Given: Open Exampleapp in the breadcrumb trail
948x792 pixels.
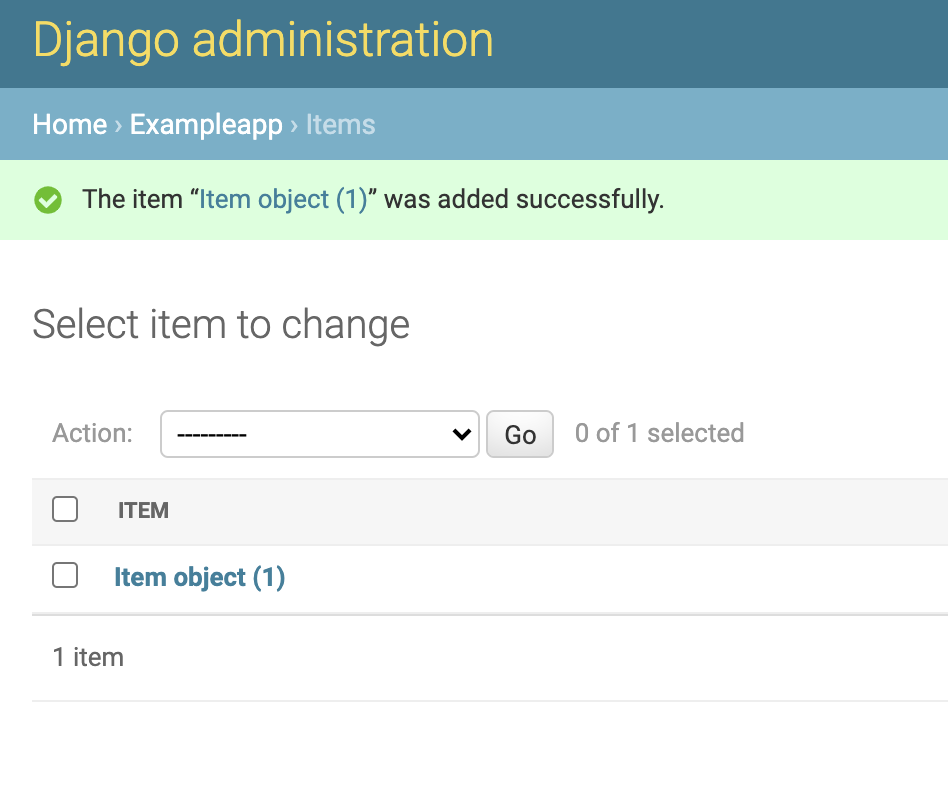Looking at the screenshot, I should coord(206,125).
